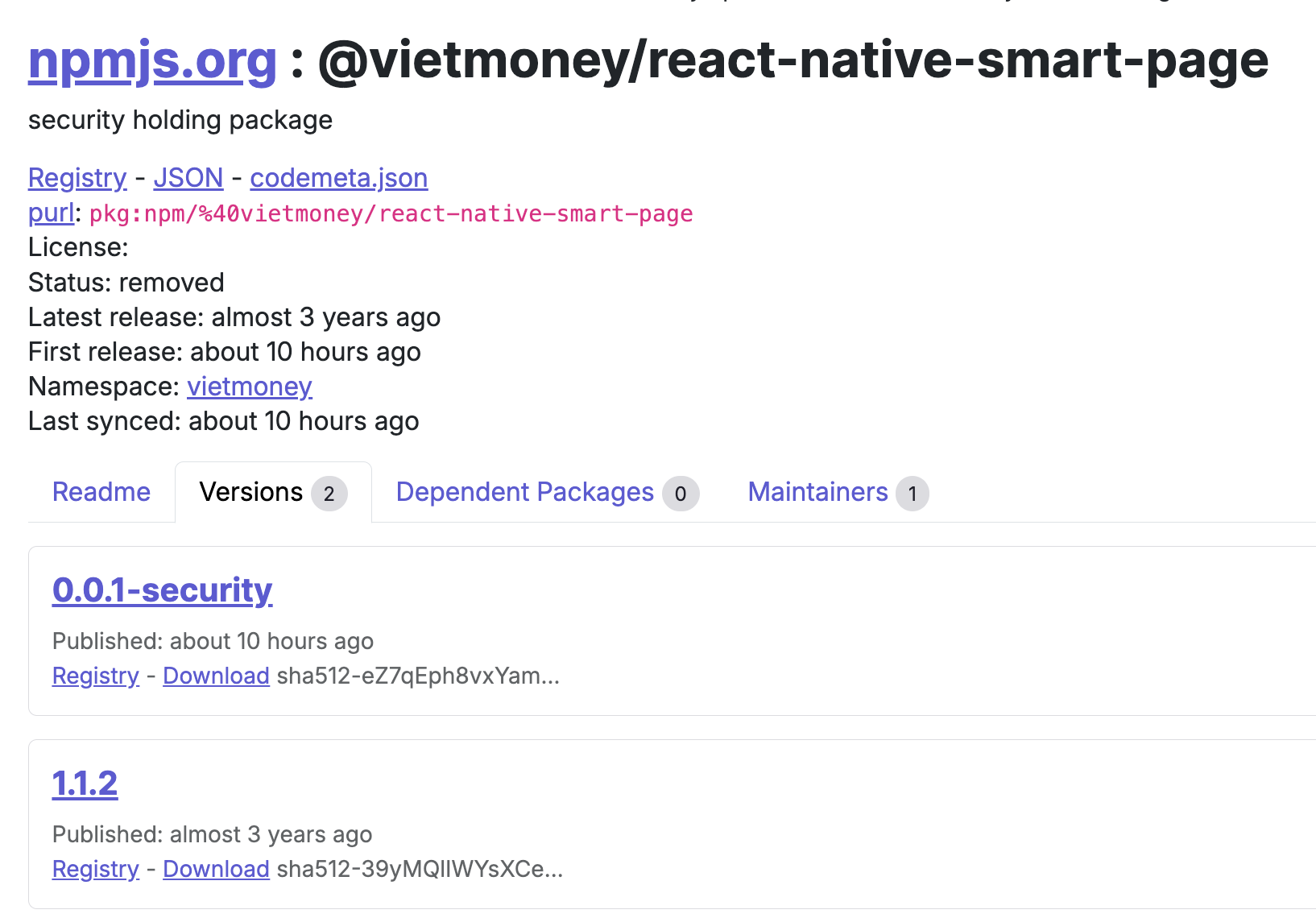Open the Registry link under description
1316x918 pixels.
pos(77,178)
